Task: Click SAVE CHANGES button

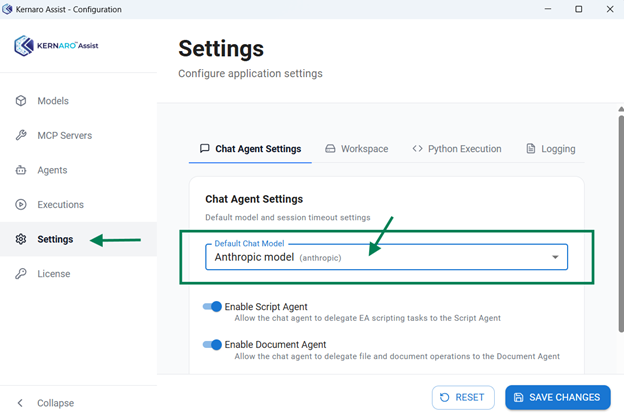Action: tap(558, 397)
